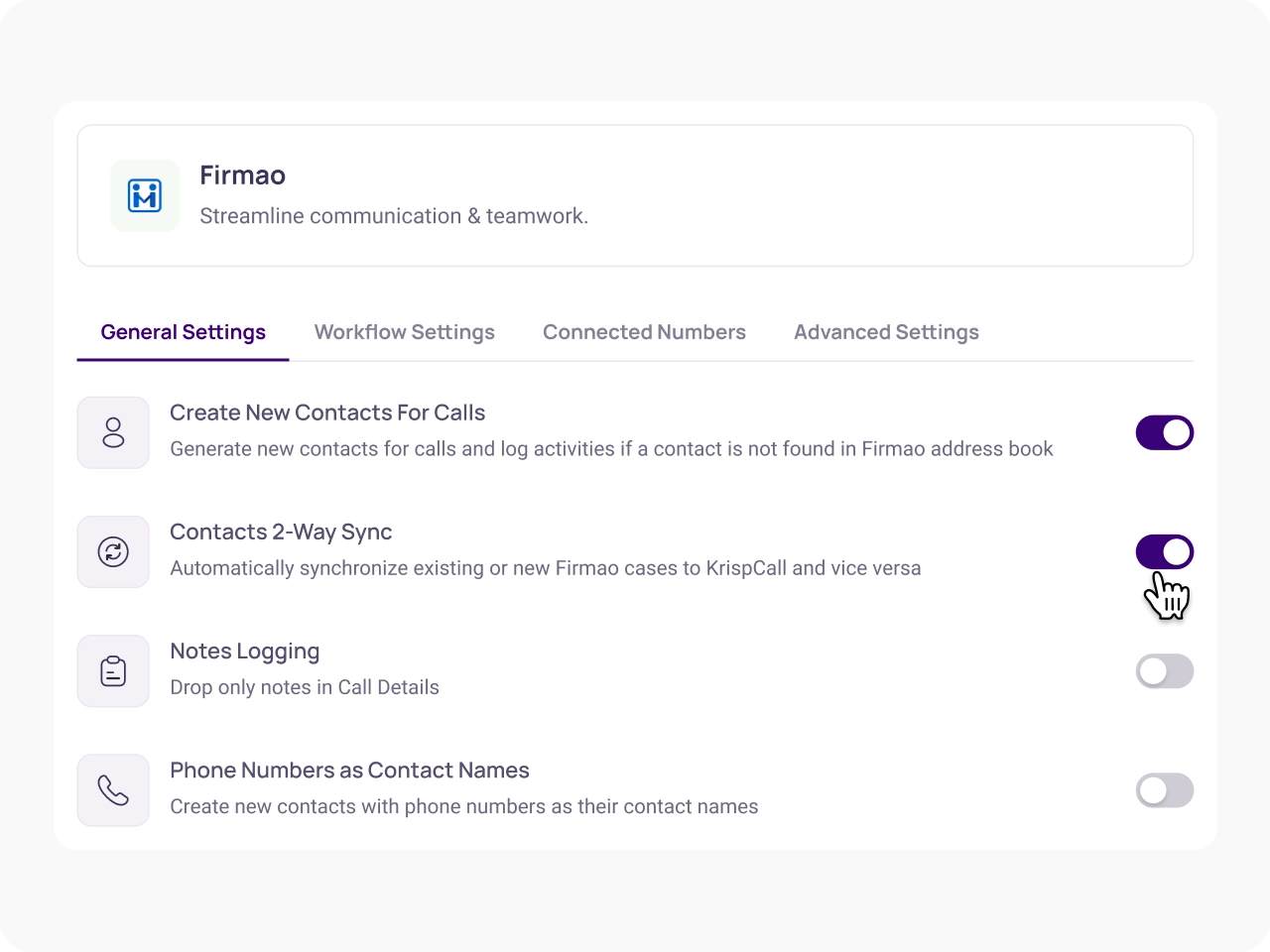Select the General Settings tab

184,332
